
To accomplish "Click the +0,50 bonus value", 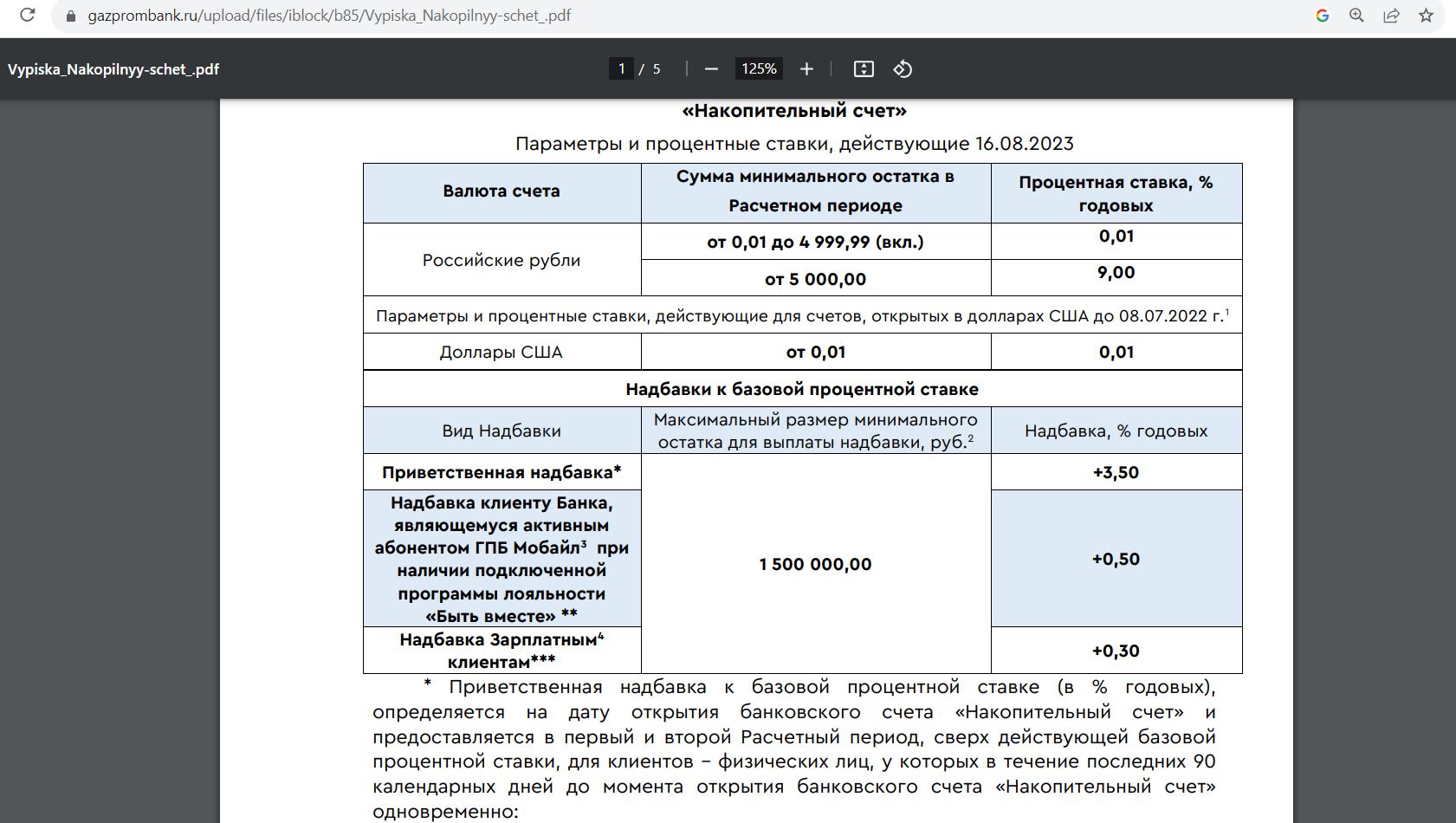I will [x=1116, y=559].
